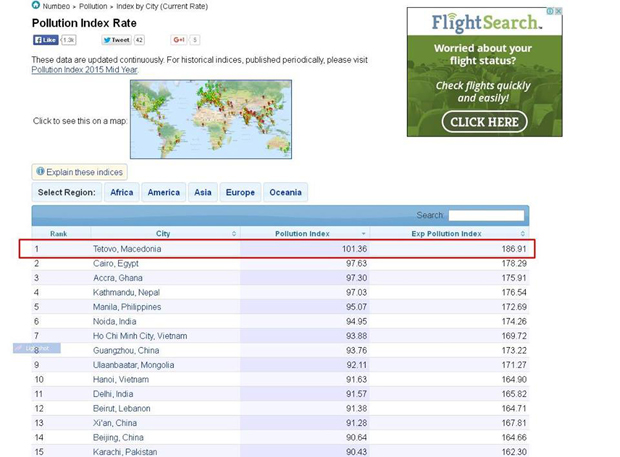This screenshot has width=620, height=457.
Task: Select the Beirut, Lebanon city cell
Action: [121, 408]
